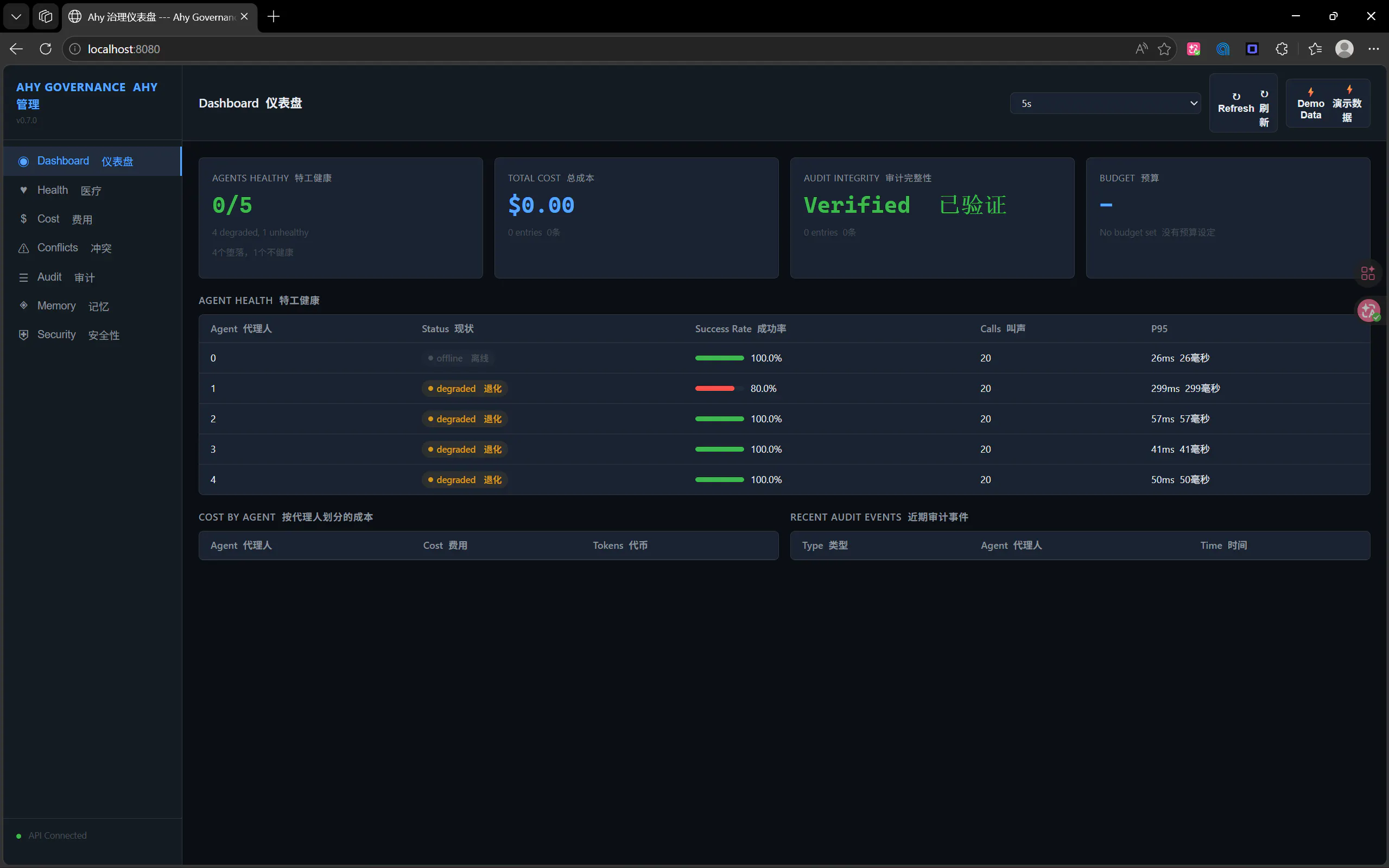This screenshot has width=1389, height=868.
Task: Click the Success Rate column header
Action: pyautogui.click(x=740, y=329)
